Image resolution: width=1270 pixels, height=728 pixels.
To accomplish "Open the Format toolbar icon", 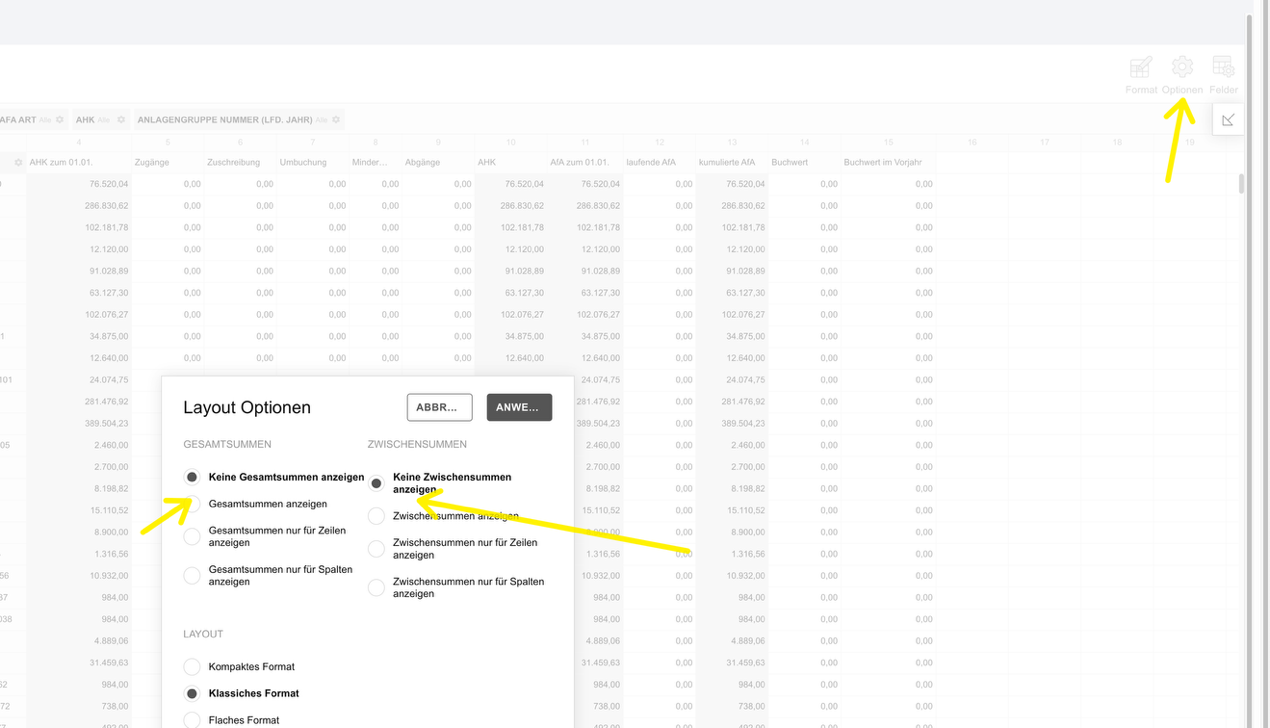I will tap(1140, 68).
